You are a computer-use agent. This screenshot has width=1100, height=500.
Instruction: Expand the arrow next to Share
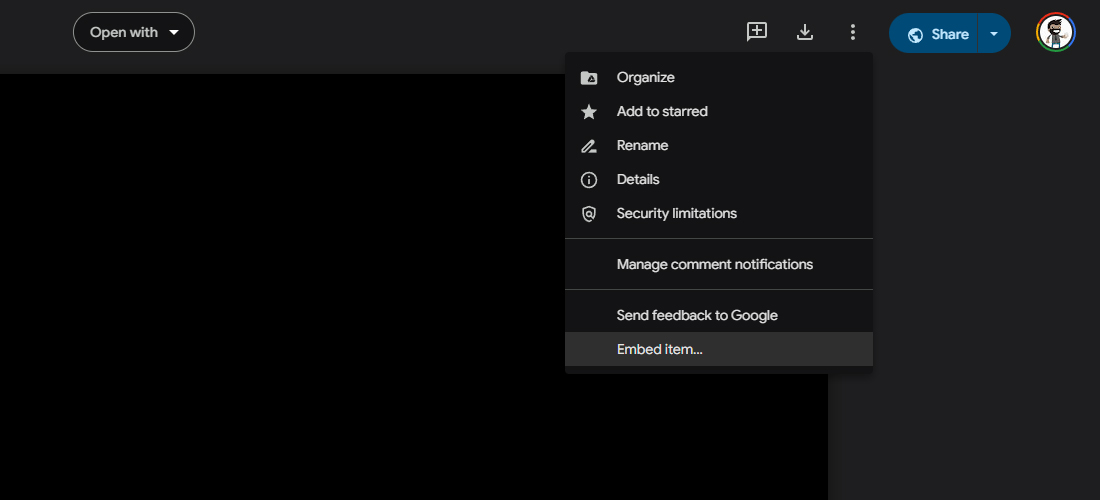tap(994, 33)
